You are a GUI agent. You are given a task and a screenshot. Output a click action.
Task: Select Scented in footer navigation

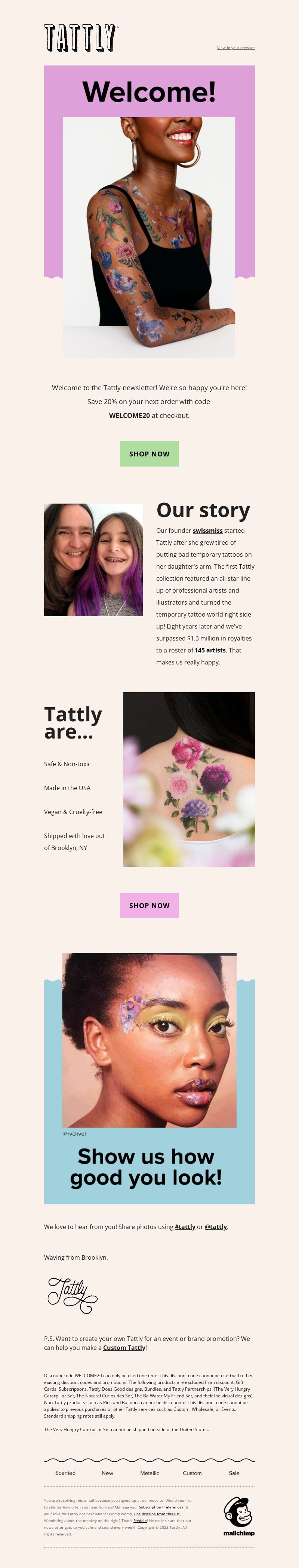coord(66,1473)
